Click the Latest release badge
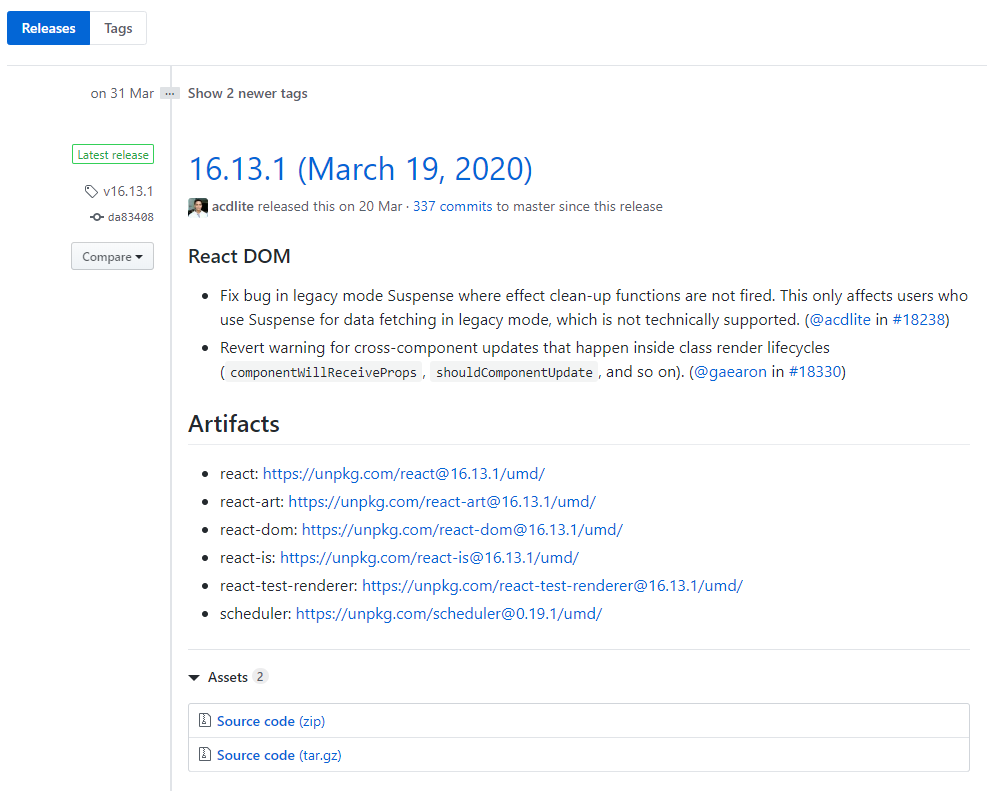Screen dimensions: 1007x791 coord(113,155)
